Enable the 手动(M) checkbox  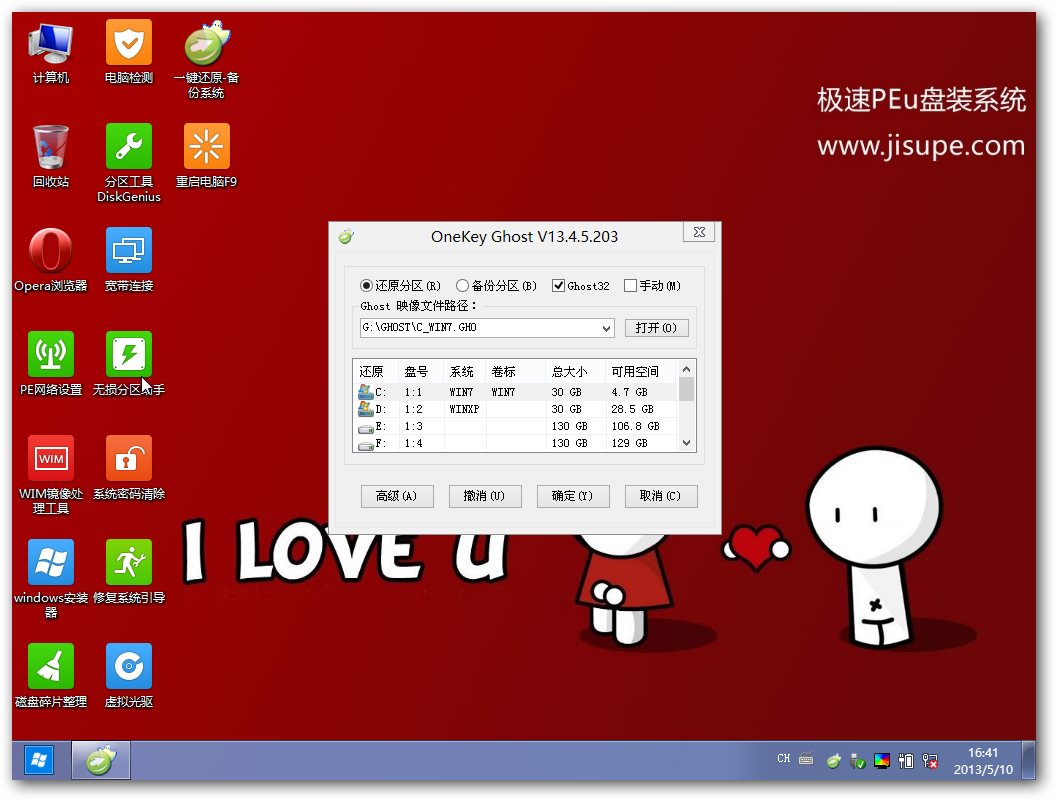tap(653, 286)
